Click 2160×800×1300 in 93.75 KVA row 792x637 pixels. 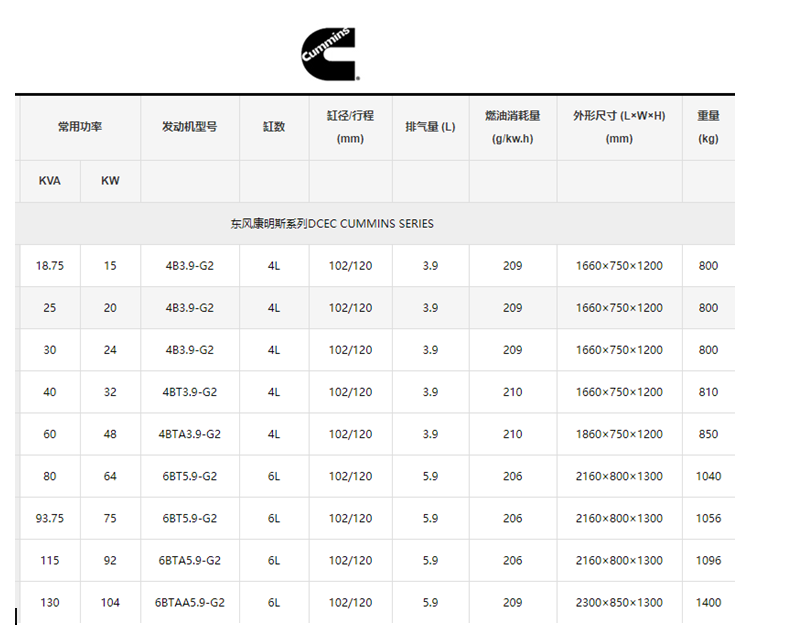[619, 518]
